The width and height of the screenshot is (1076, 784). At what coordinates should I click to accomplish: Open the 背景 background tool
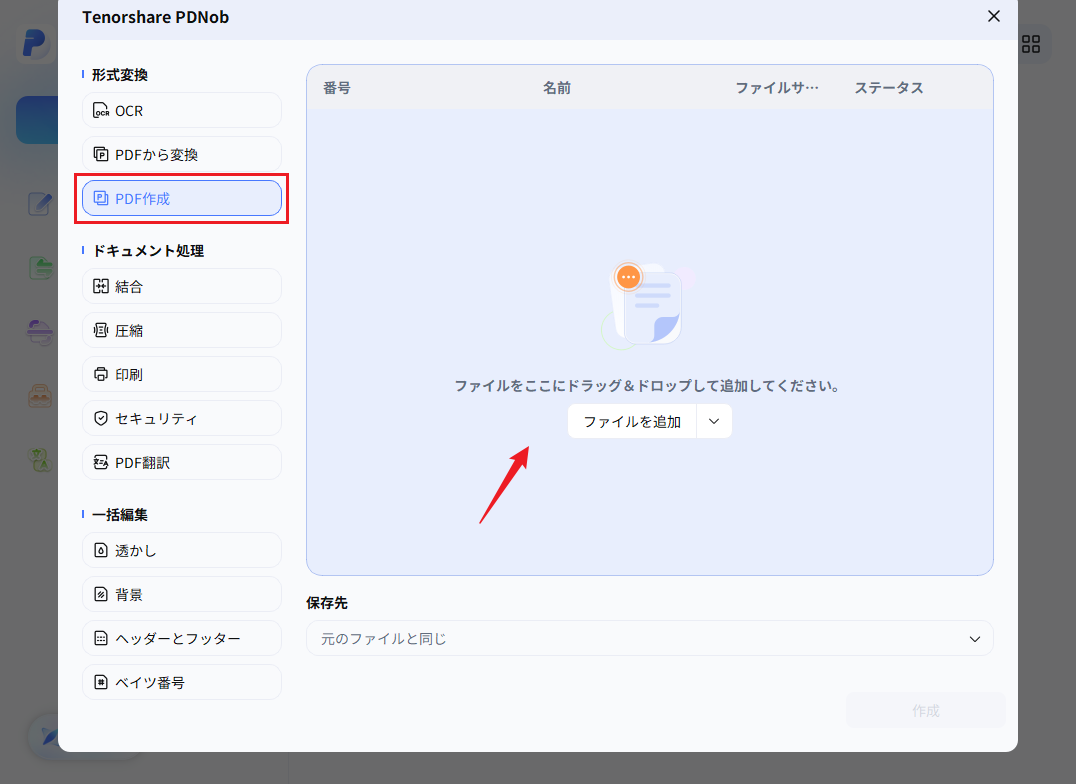(182, 594)
